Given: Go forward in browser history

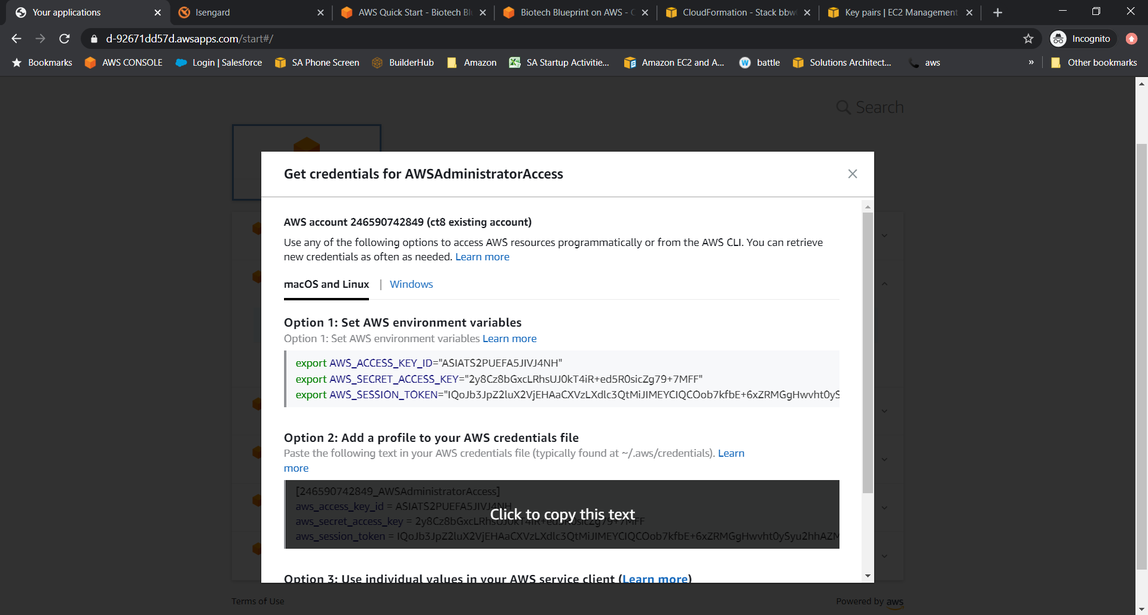Looking at the screenshot, I should [40, 38].
